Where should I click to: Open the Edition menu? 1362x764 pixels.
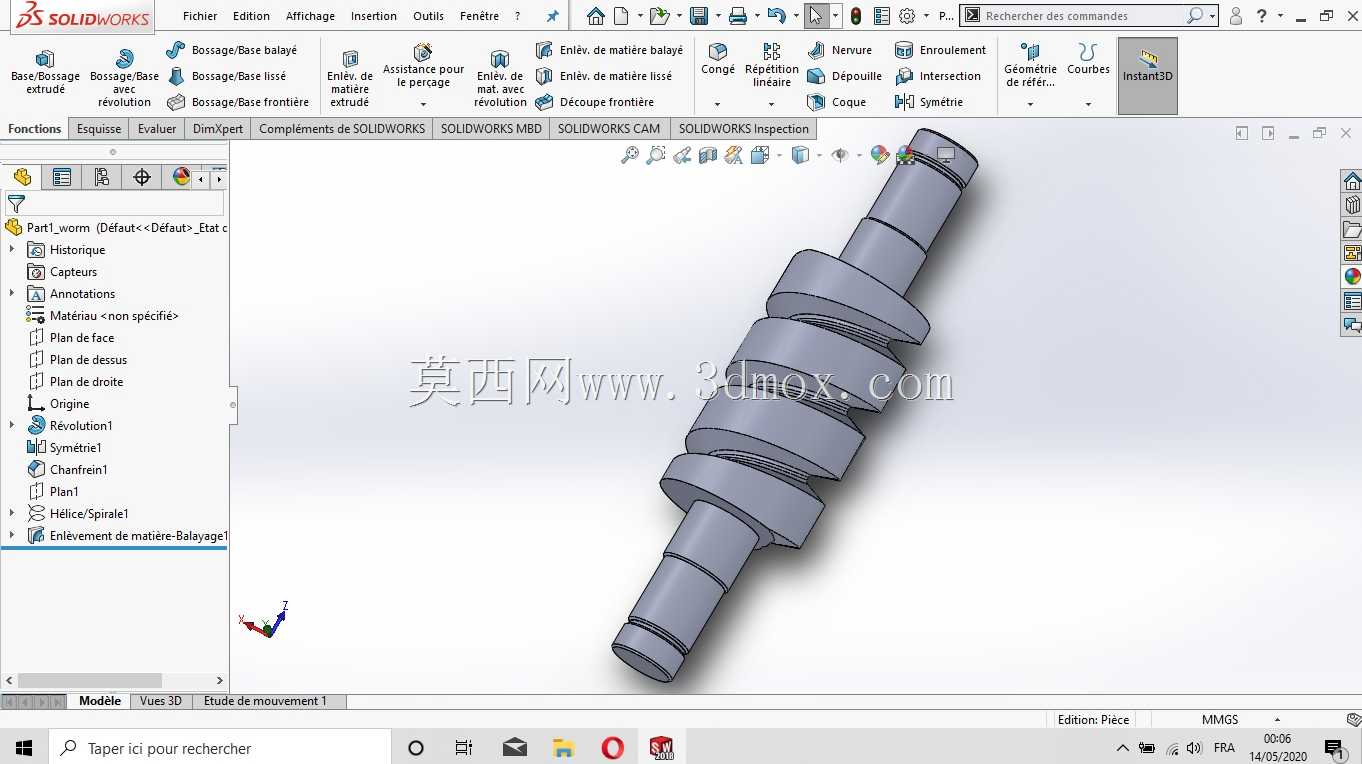coord(251,16)
